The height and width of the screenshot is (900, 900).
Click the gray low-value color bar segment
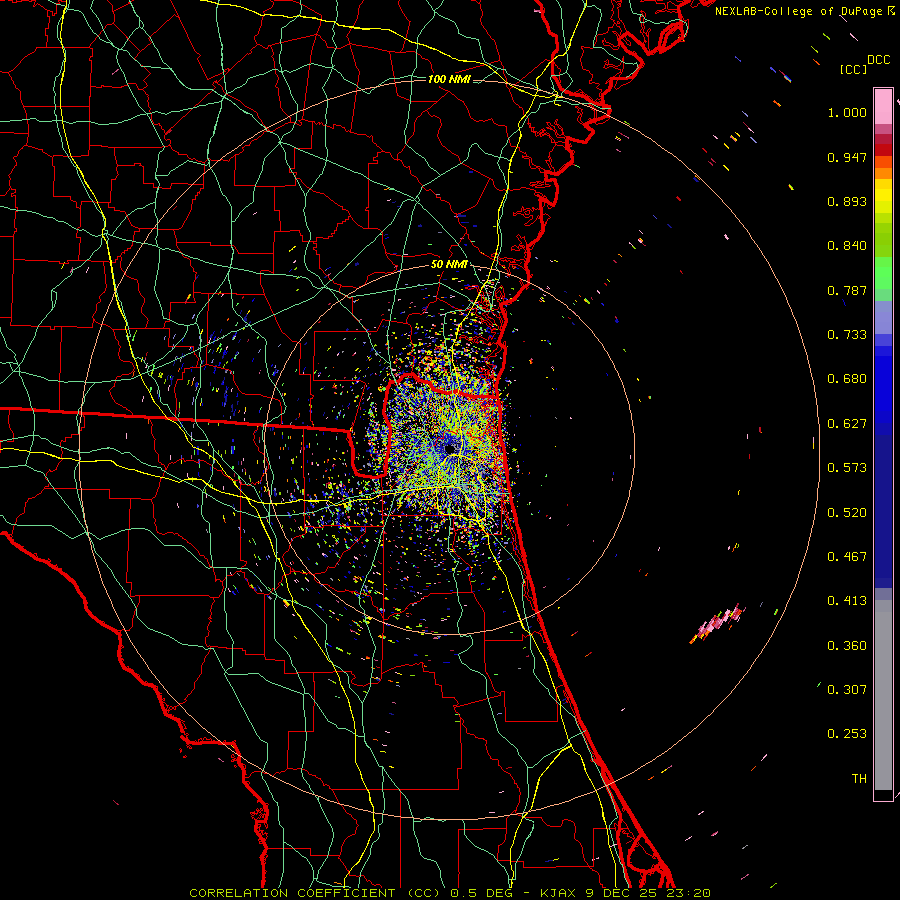pyautogui.click(x=883, y=695)
